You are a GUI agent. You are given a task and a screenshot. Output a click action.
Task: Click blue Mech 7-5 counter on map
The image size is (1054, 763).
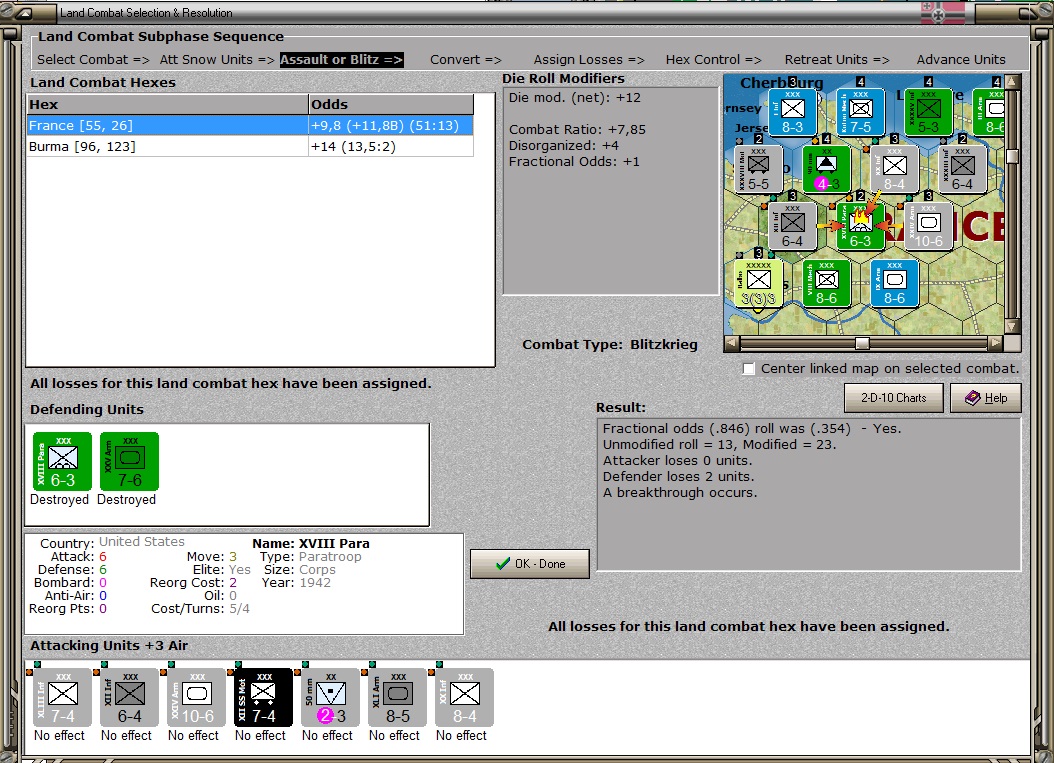(x=860, y=112)
